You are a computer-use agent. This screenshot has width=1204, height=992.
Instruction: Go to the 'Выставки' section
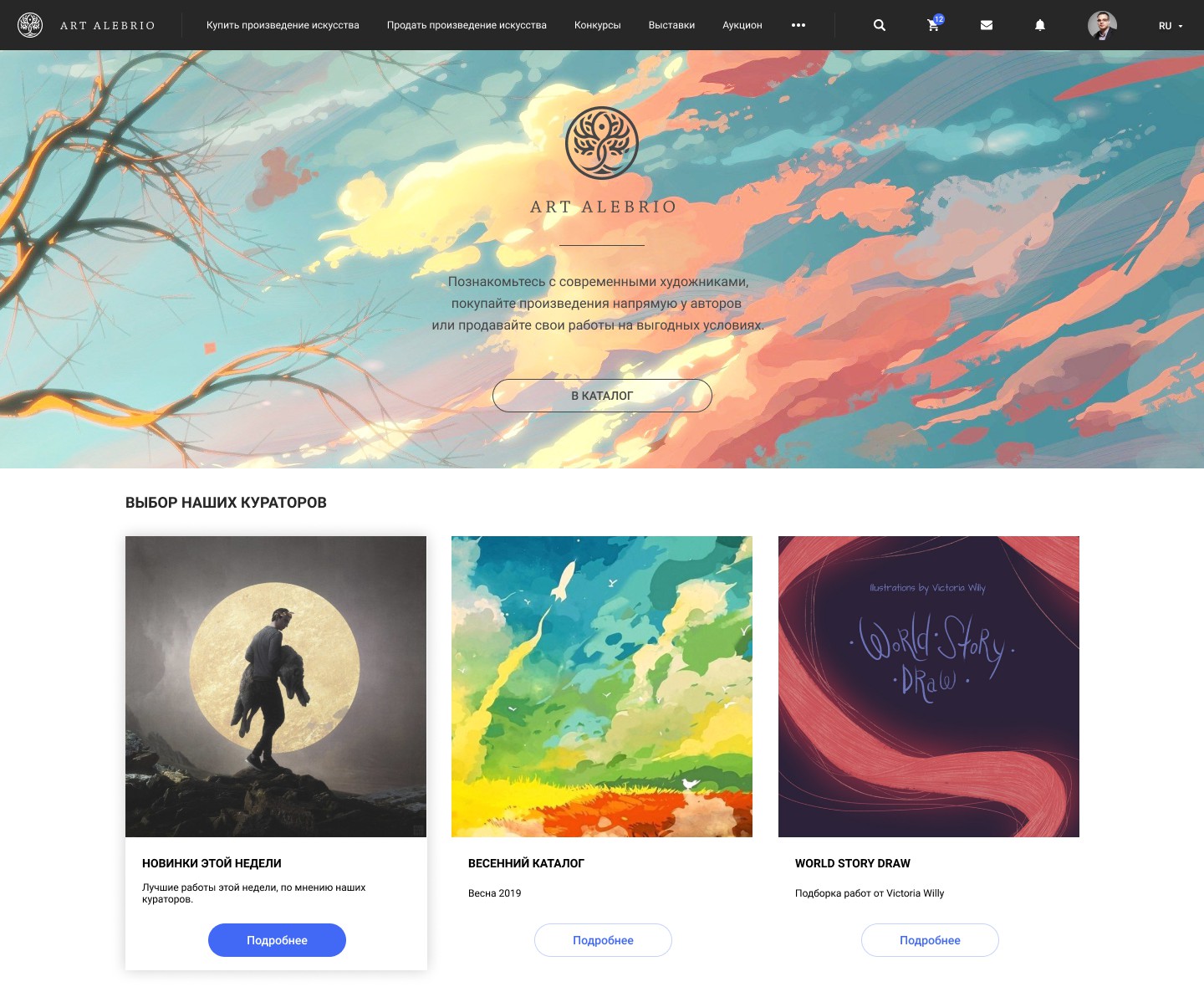tap(671, 25)
